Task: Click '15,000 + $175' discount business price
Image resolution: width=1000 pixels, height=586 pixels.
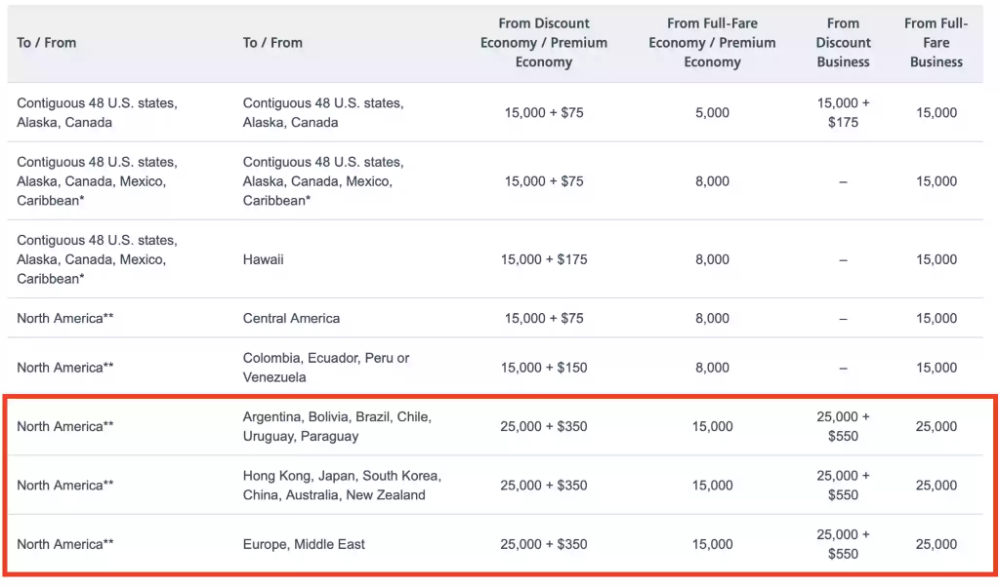Action: tap(842, 112)
